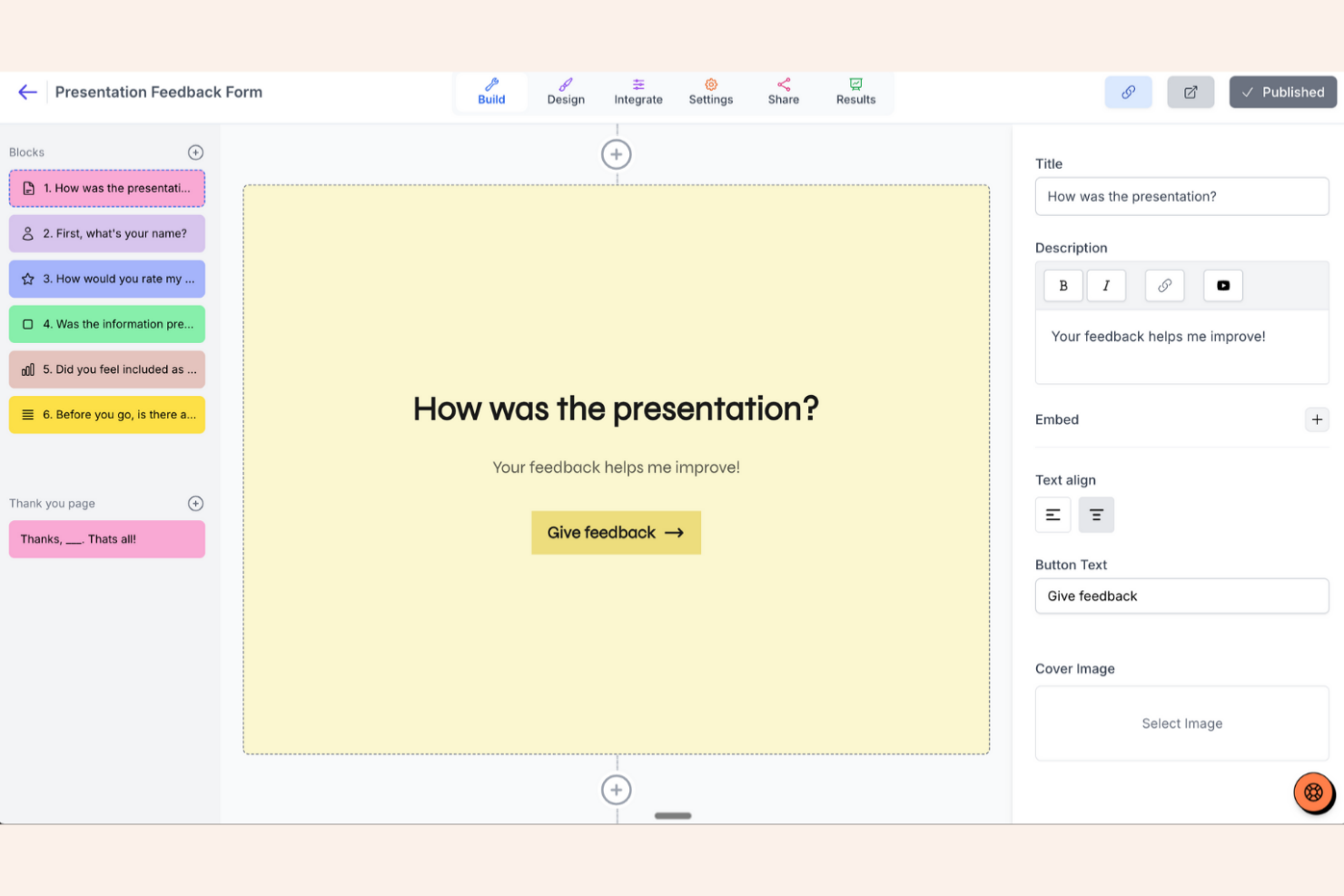Click the plus to add a new block
1344x896 pixels.
tap(195, 152)
